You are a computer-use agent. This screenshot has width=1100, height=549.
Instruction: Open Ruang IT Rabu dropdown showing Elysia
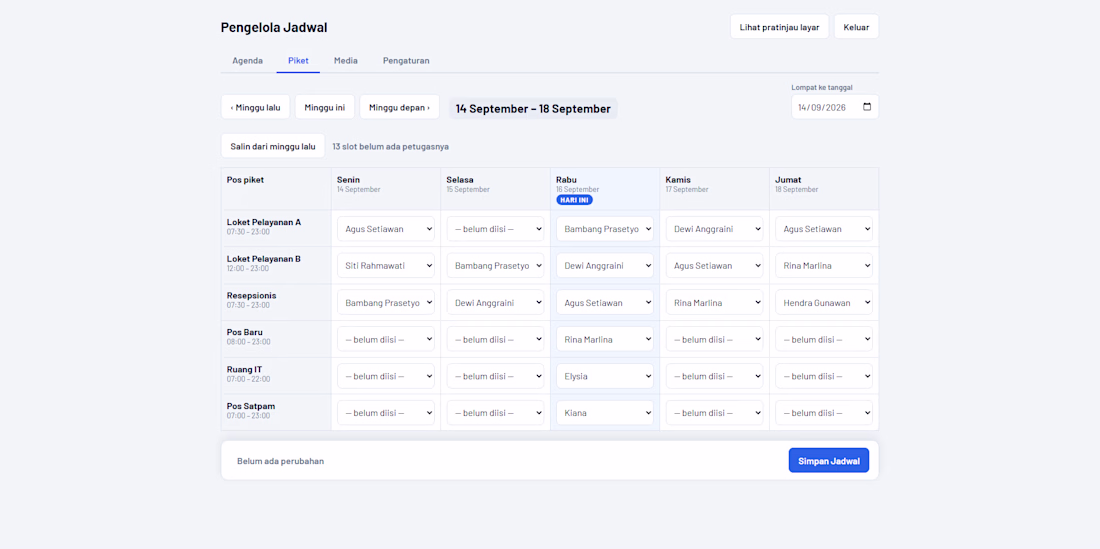605,376
